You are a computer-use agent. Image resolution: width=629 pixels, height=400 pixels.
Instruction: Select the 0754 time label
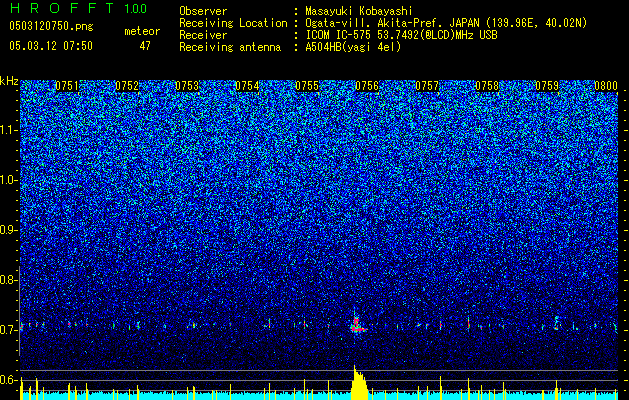247,86
